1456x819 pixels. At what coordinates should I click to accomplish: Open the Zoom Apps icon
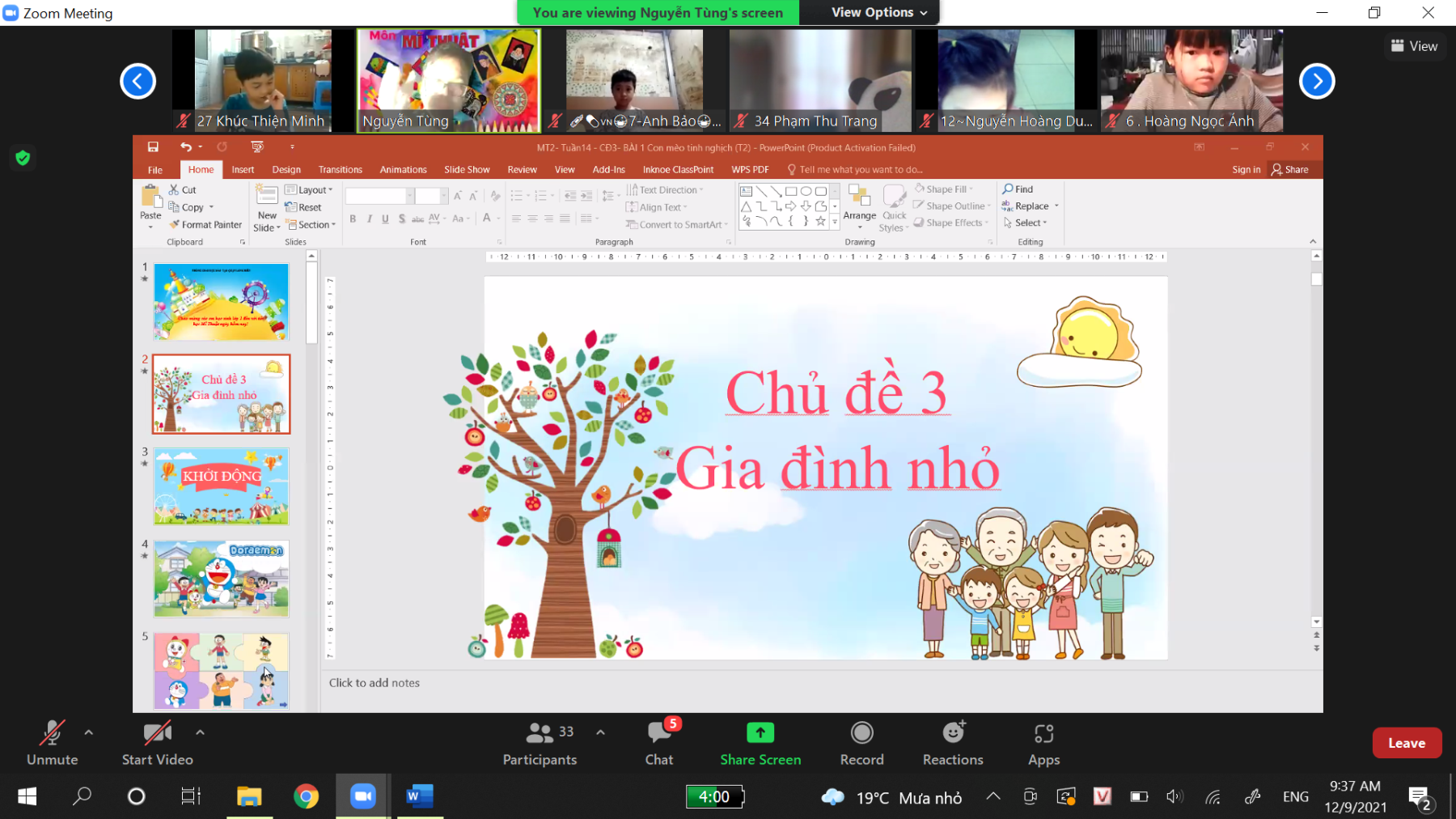[1043, 733]
